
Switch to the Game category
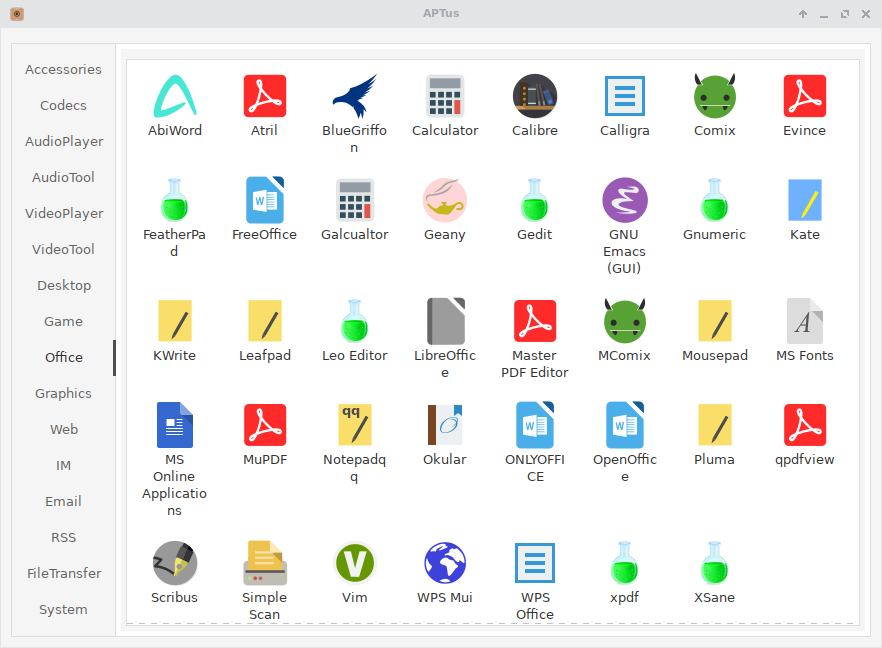coord(64,321)
